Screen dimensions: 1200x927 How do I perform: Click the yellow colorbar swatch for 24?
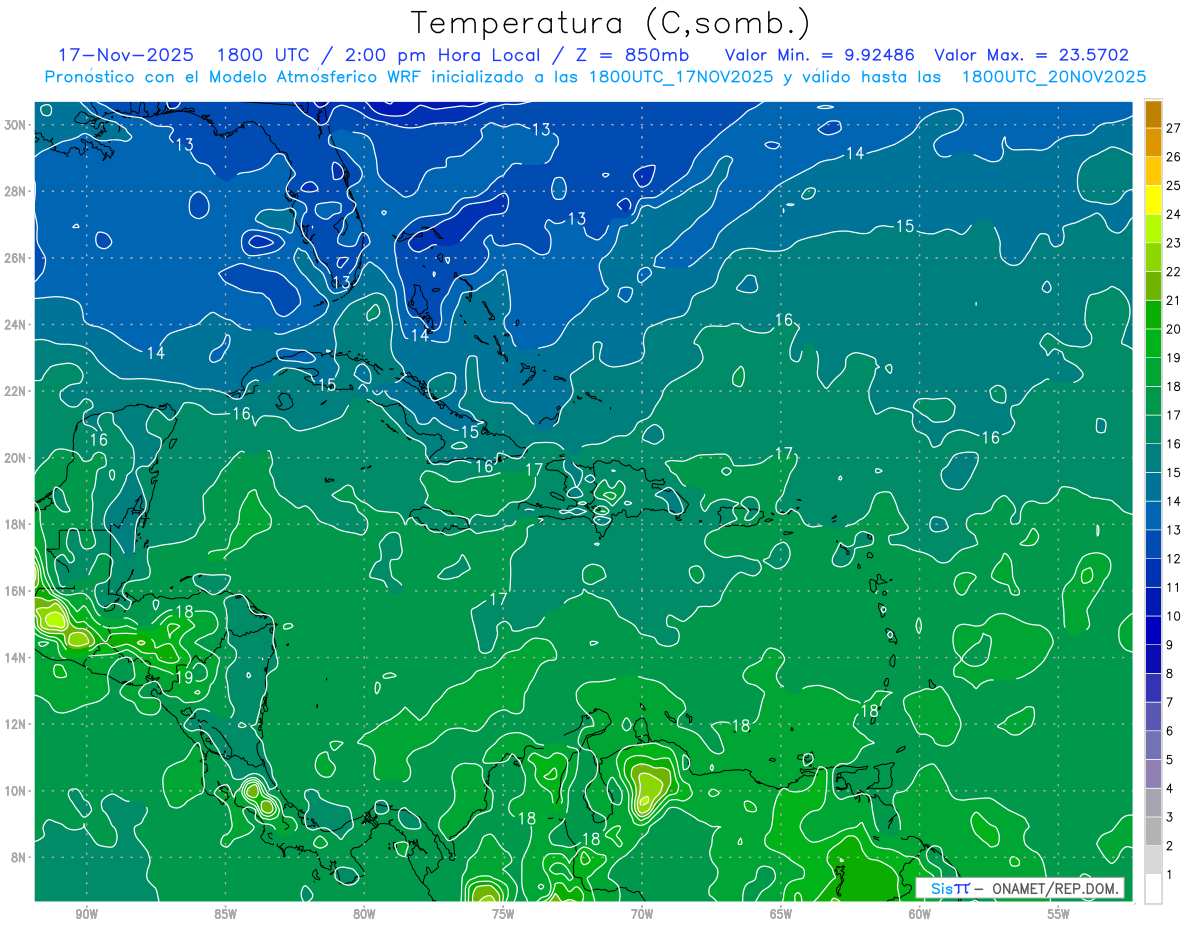pyautogui.click(x=1153, y=200)
